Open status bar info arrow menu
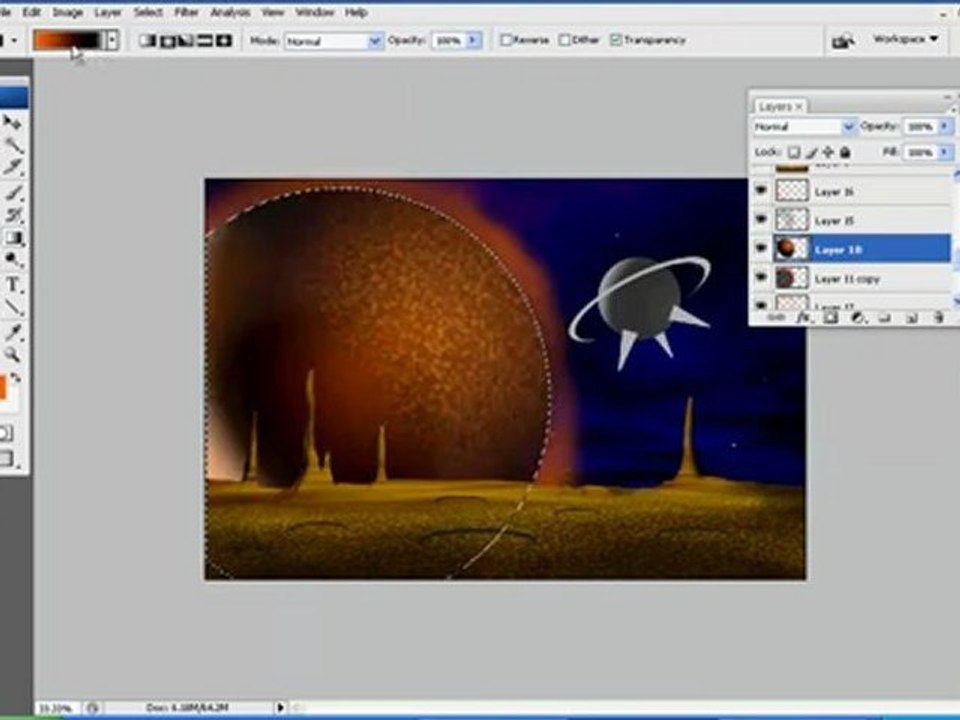 [x=280, y=707]
